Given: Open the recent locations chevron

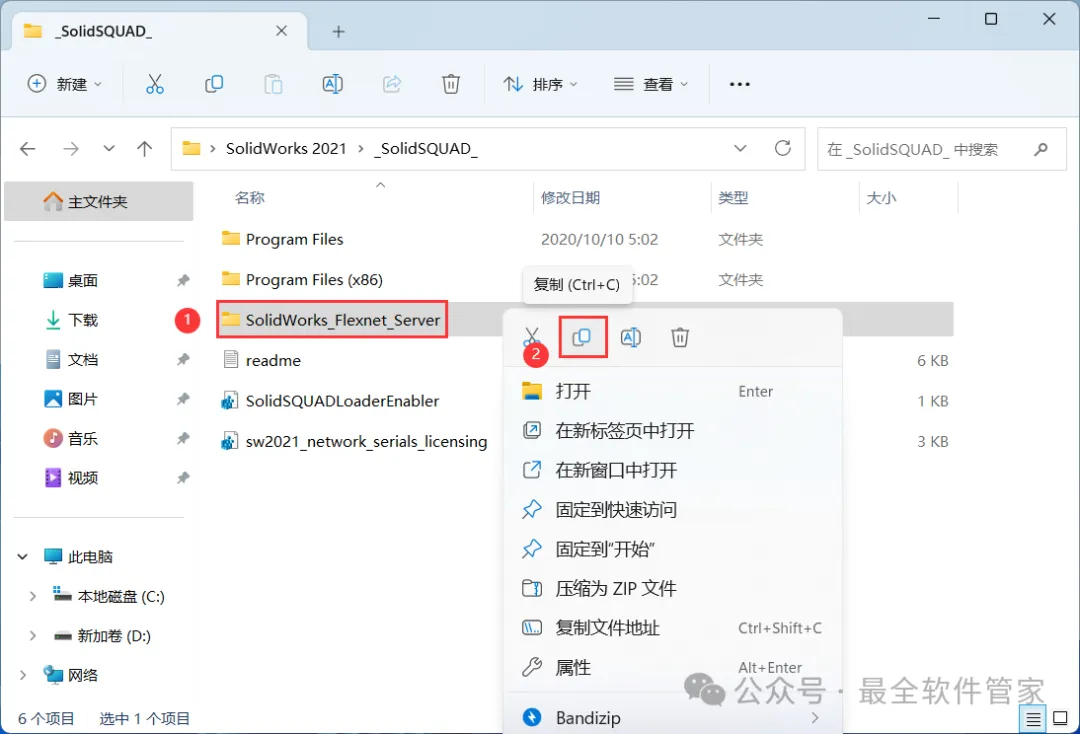Looking at the screenshot, I should click(109, 149).
